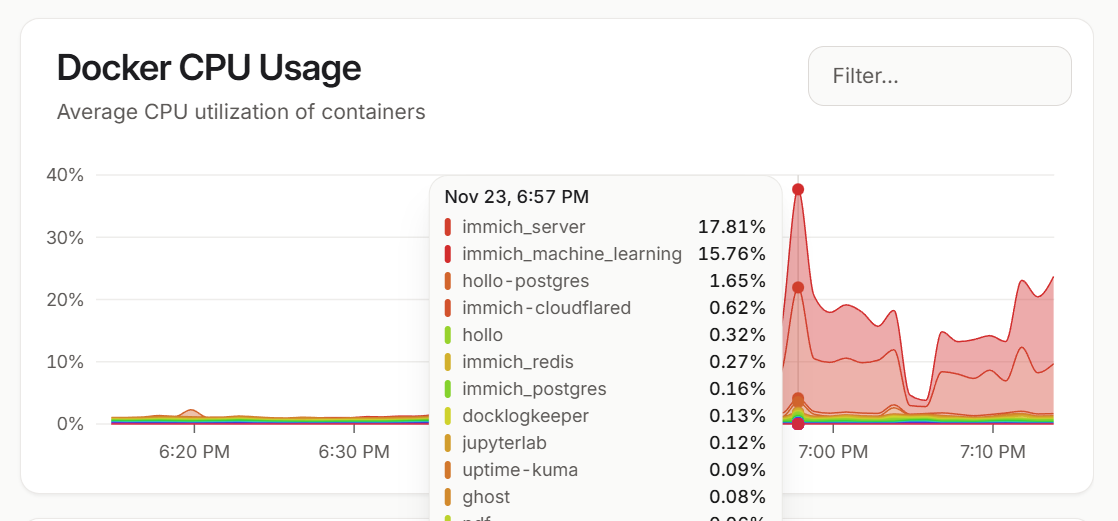Click the chart data point near 22%
The image size is (1118, 521).
(798, 287)
